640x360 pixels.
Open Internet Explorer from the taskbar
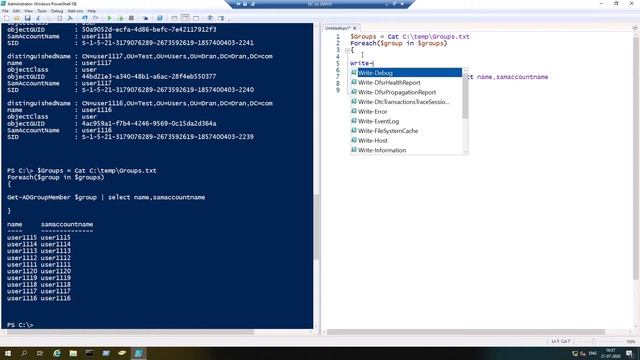[57, 353]
